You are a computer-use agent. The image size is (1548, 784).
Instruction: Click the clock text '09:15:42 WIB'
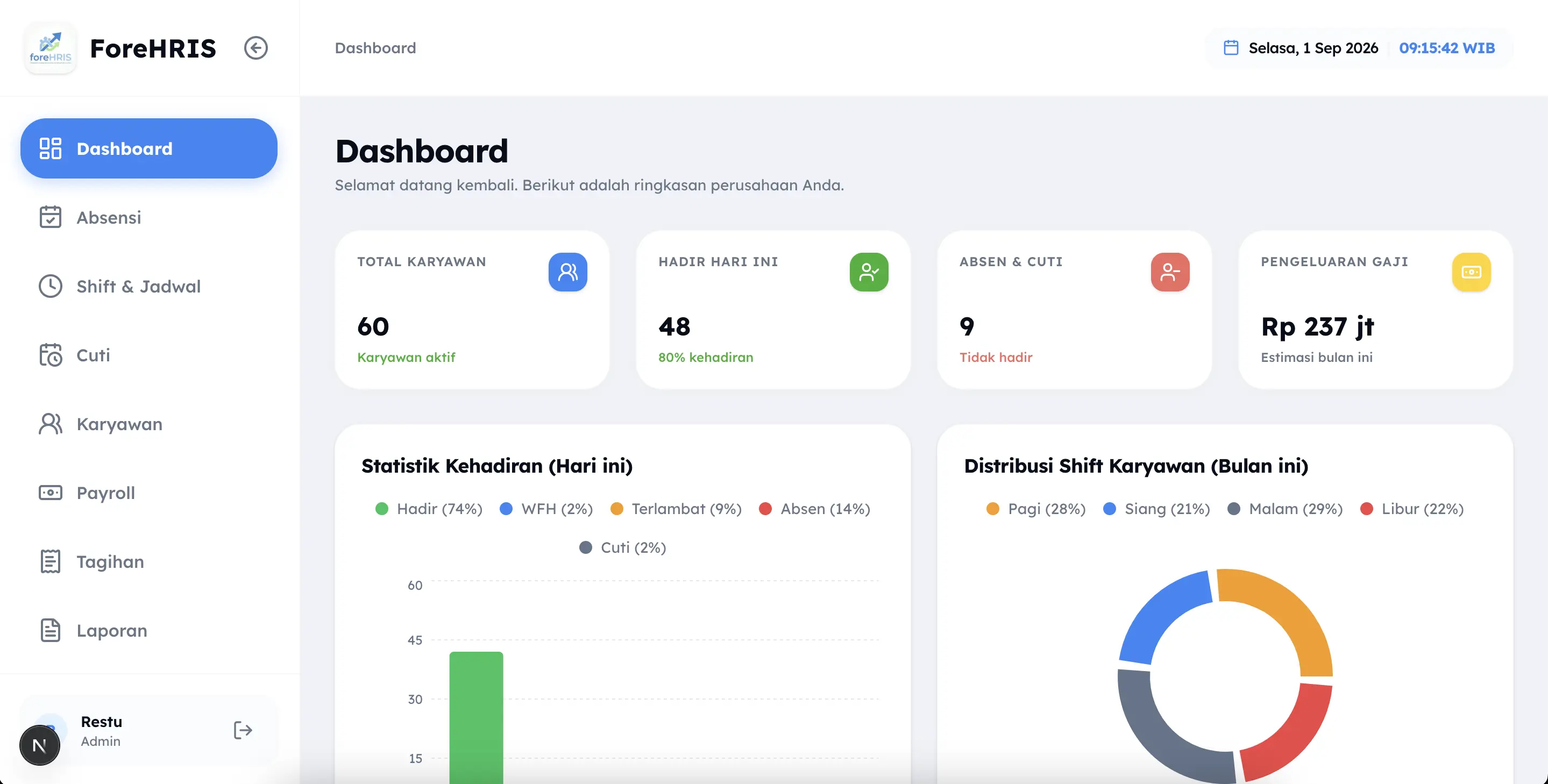coord(1447,48)
